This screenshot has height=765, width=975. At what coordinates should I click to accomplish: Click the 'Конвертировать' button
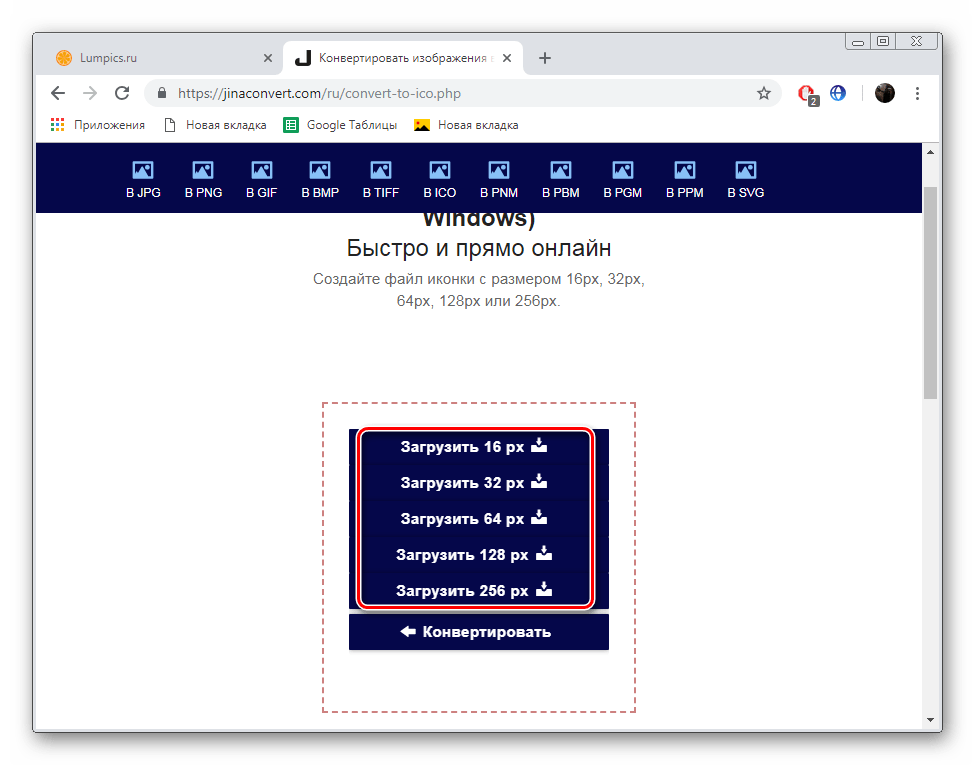pyautogui.click(x=479, y=632)
